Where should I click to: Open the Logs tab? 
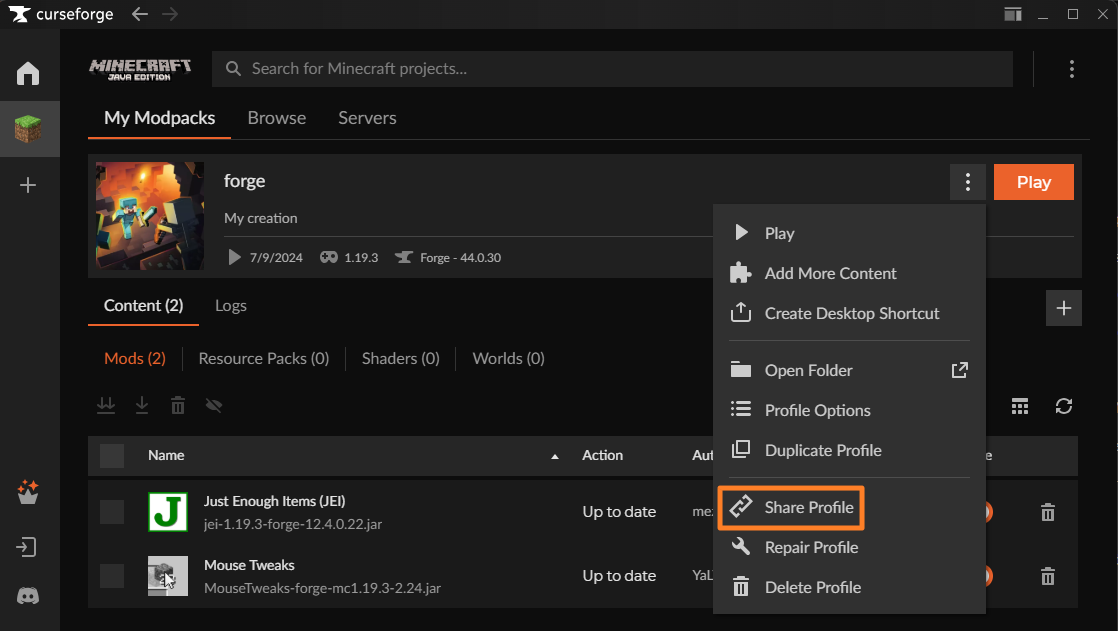pos(231,306)
